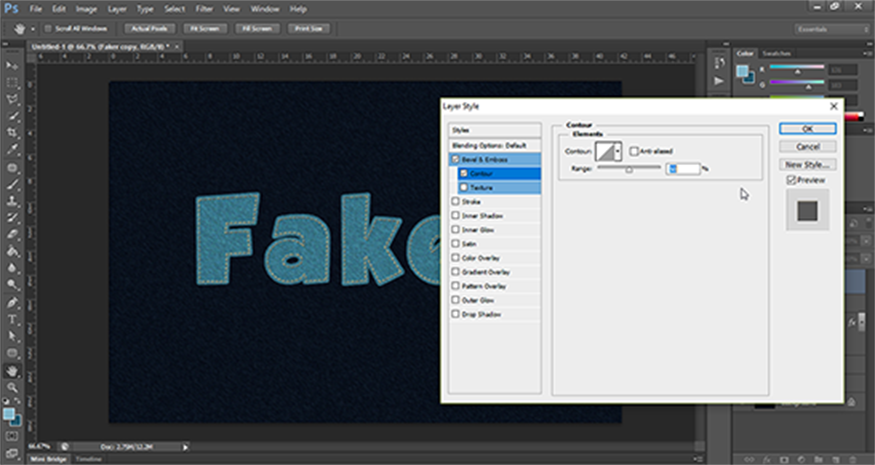Uncheck the Preview checkbox

coord(792,180)
